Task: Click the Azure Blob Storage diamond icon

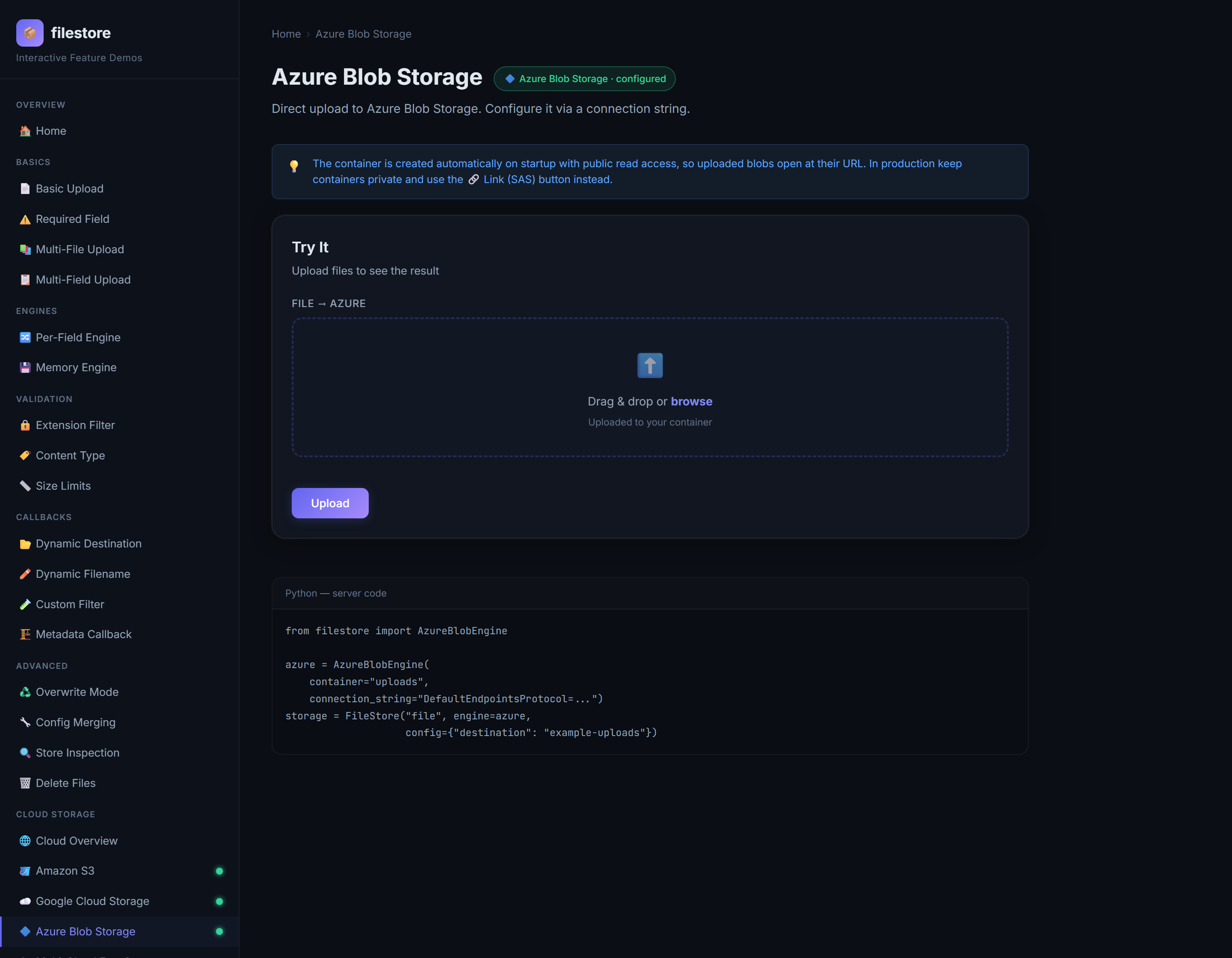Action: (x=25, y=931)
